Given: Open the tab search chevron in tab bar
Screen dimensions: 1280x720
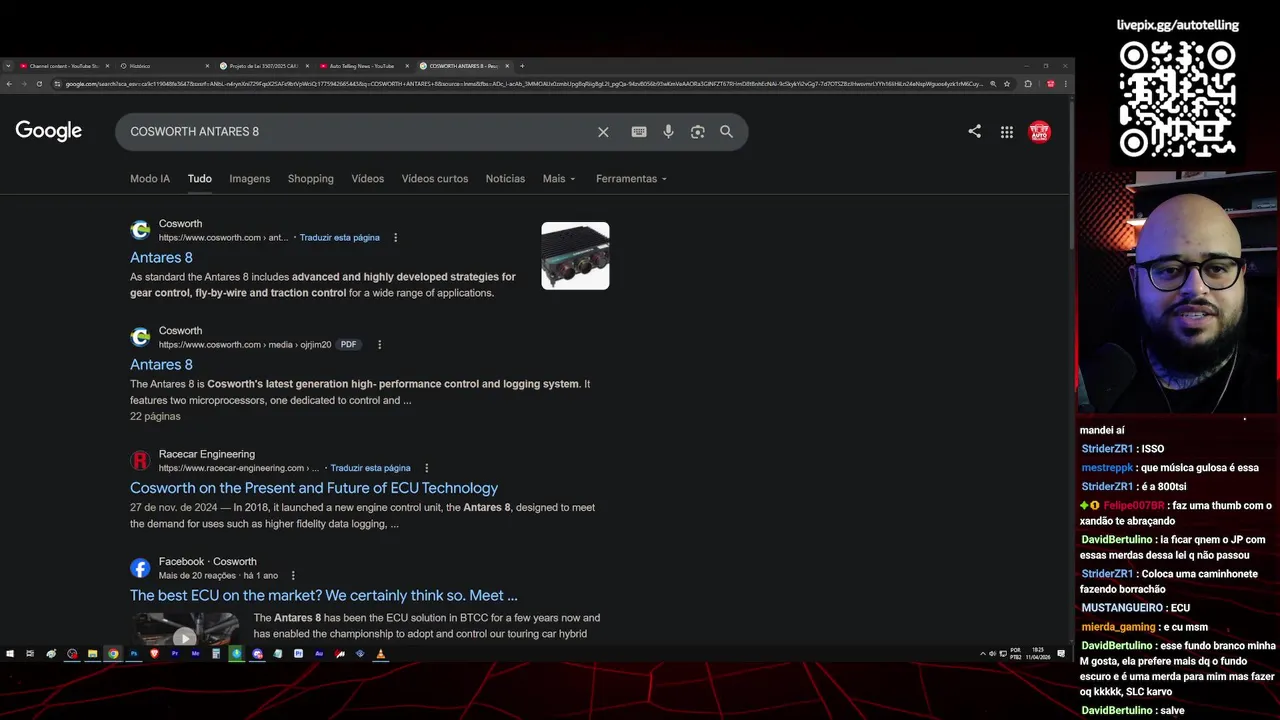Looking at the screenshot, I should click(8, 66).
